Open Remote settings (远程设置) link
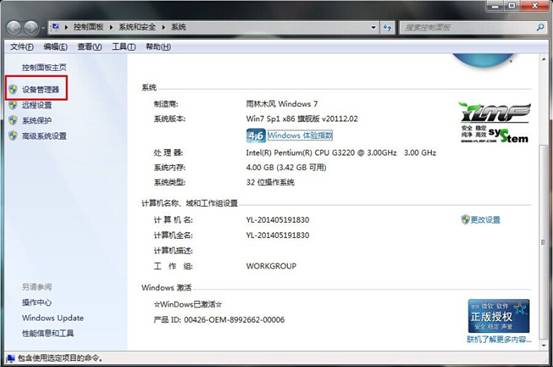This screenshot has width=553, height=367. point(37,105)
